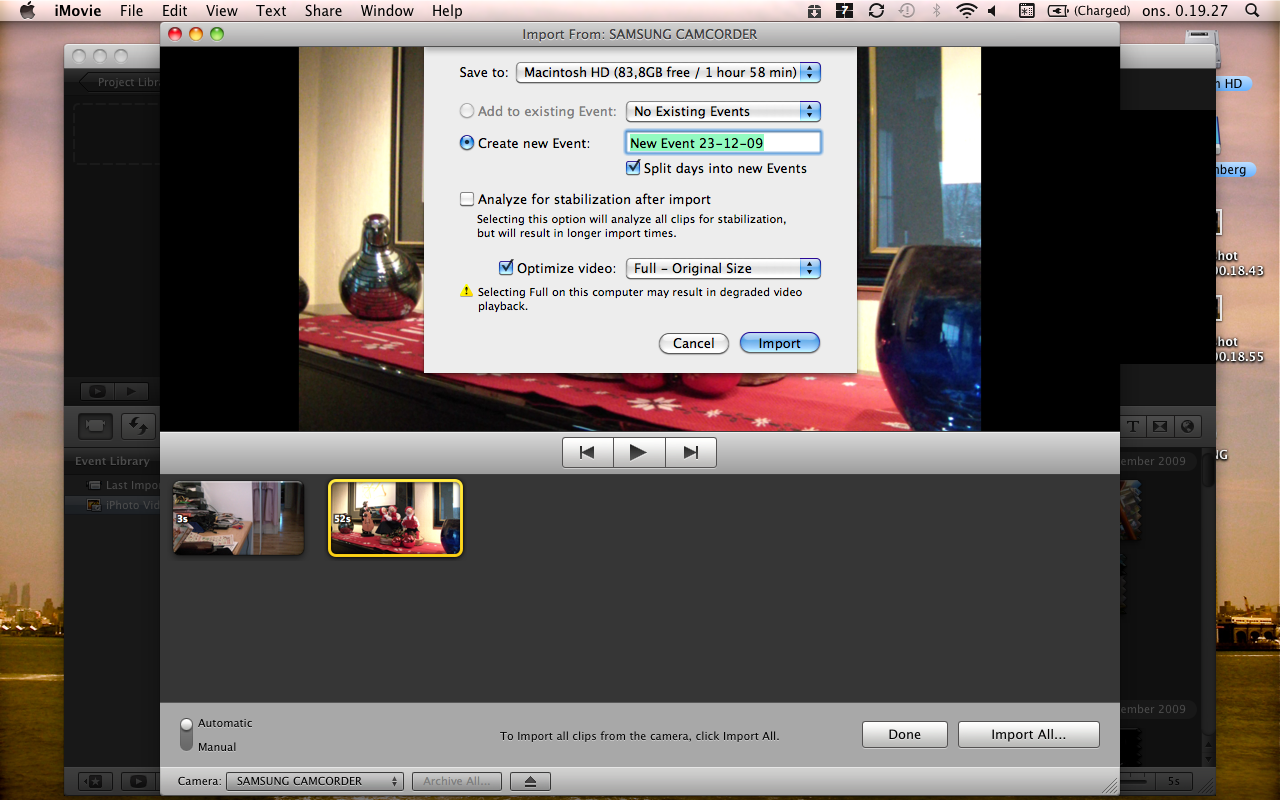This screenshot has width=1280, height=800.
Task: Click the sync arrows menu bar icon
Action: (x=876, y=11)
